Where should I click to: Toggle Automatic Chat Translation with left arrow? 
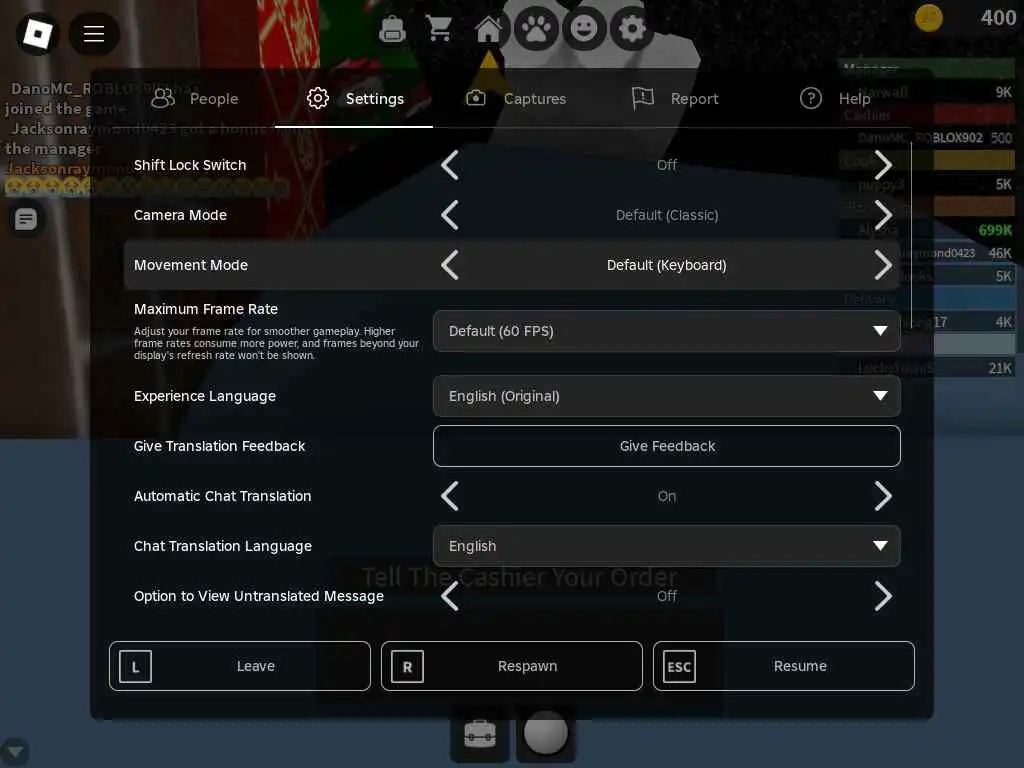[450, 496]
